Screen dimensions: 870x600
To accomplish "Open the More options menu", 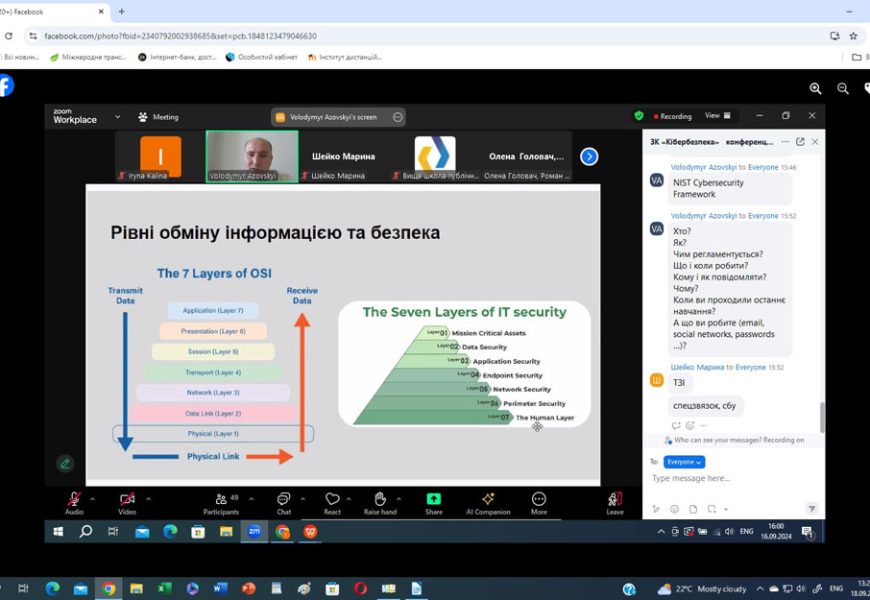I will click(x=539, y=500).
